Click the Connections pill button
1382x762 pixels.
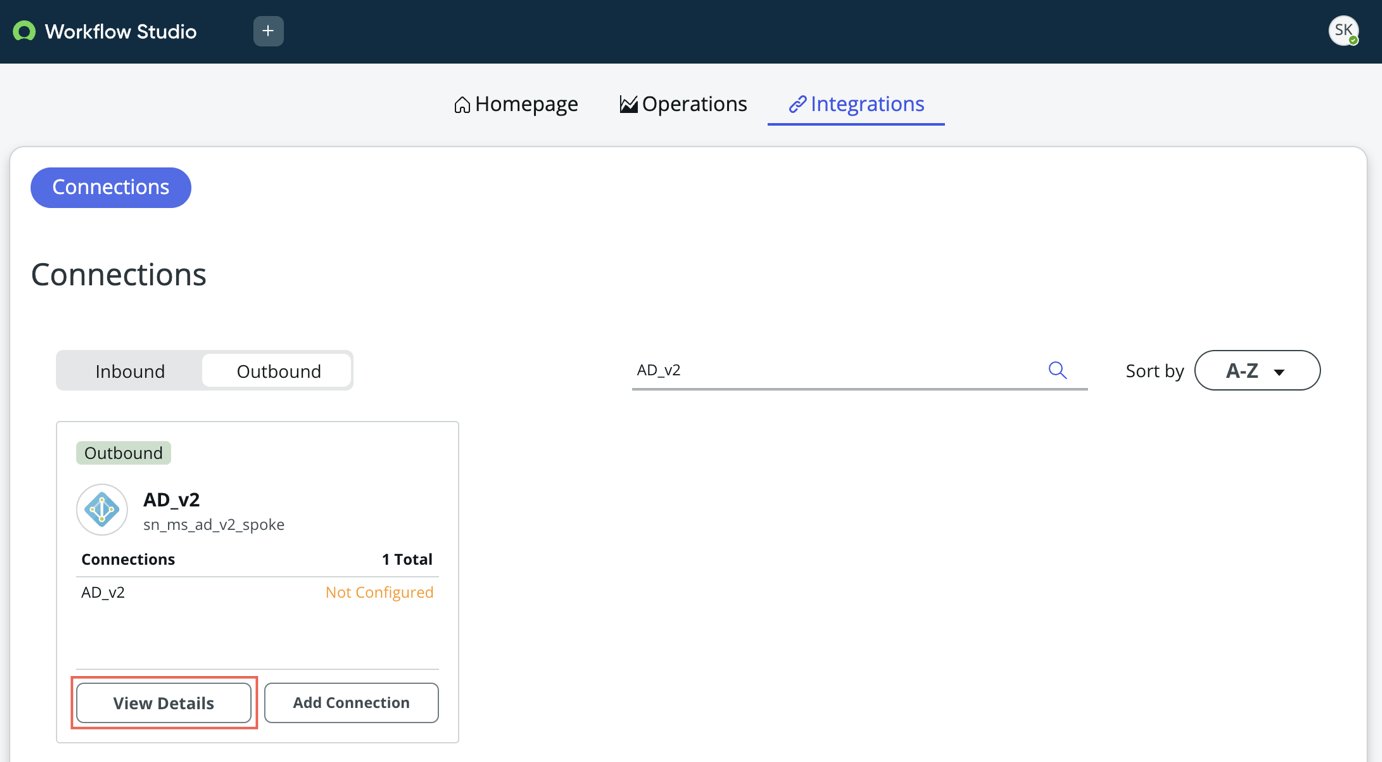coord(111,187)
